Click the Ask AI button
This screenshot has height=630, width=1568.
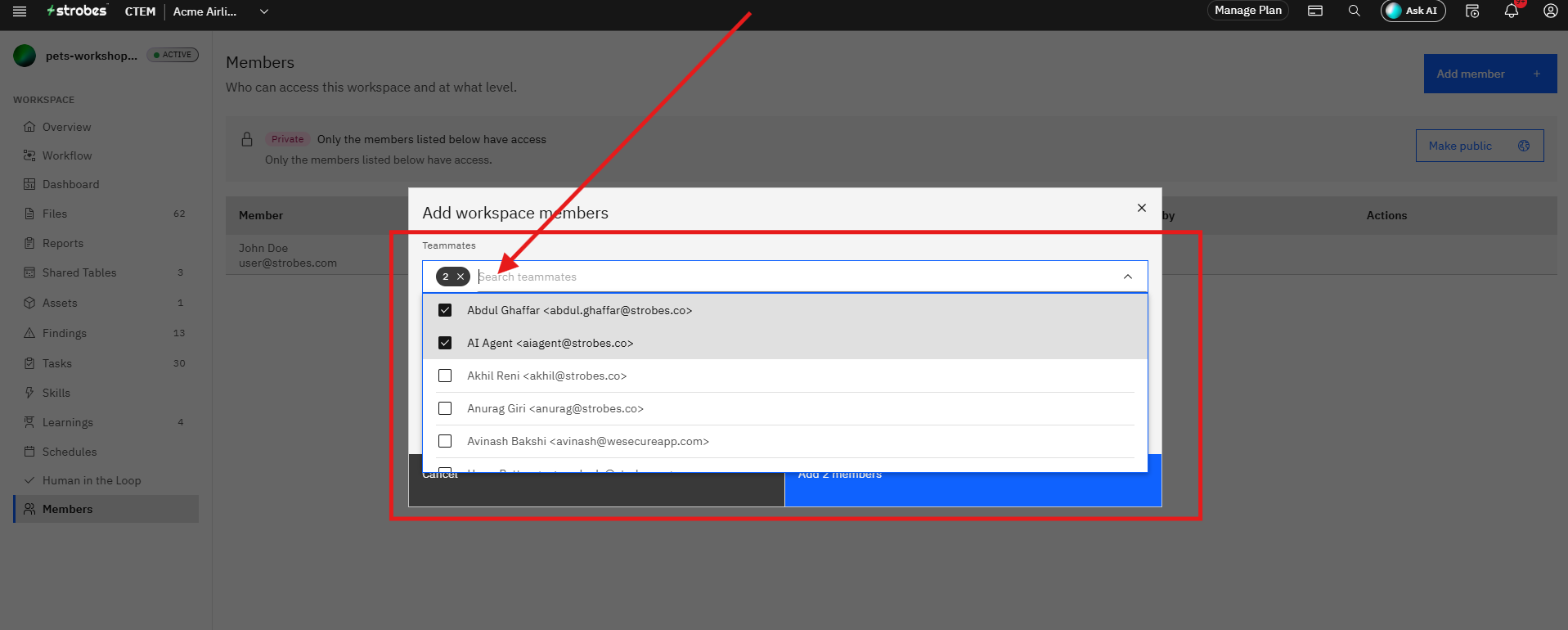[x=1413, y=11]
